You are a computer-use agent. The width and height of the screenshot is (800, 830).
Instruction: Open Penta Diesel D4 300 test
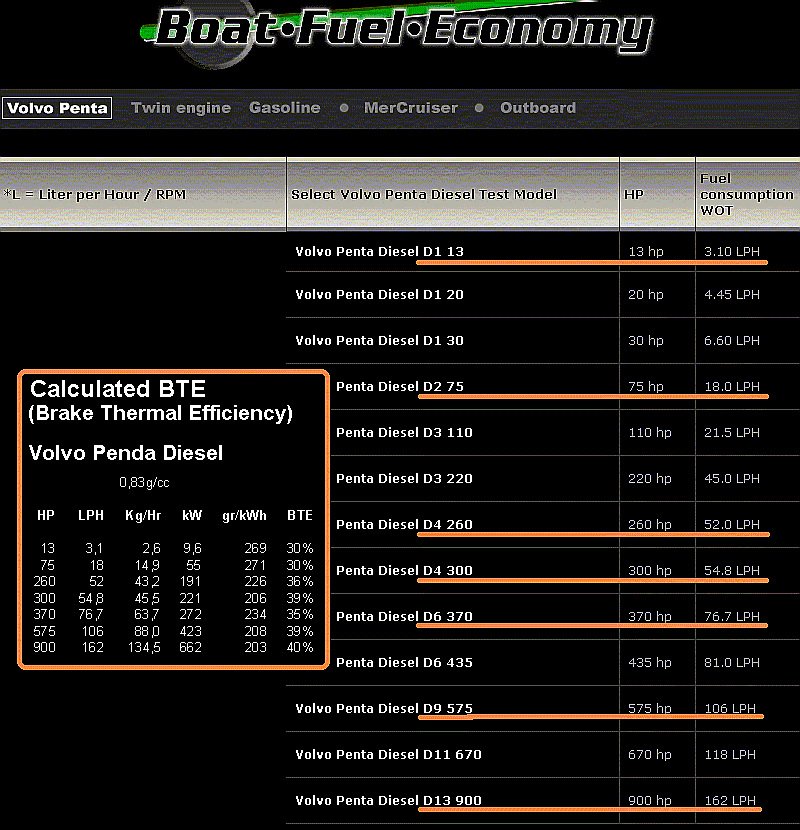click(x=404, y=571)
